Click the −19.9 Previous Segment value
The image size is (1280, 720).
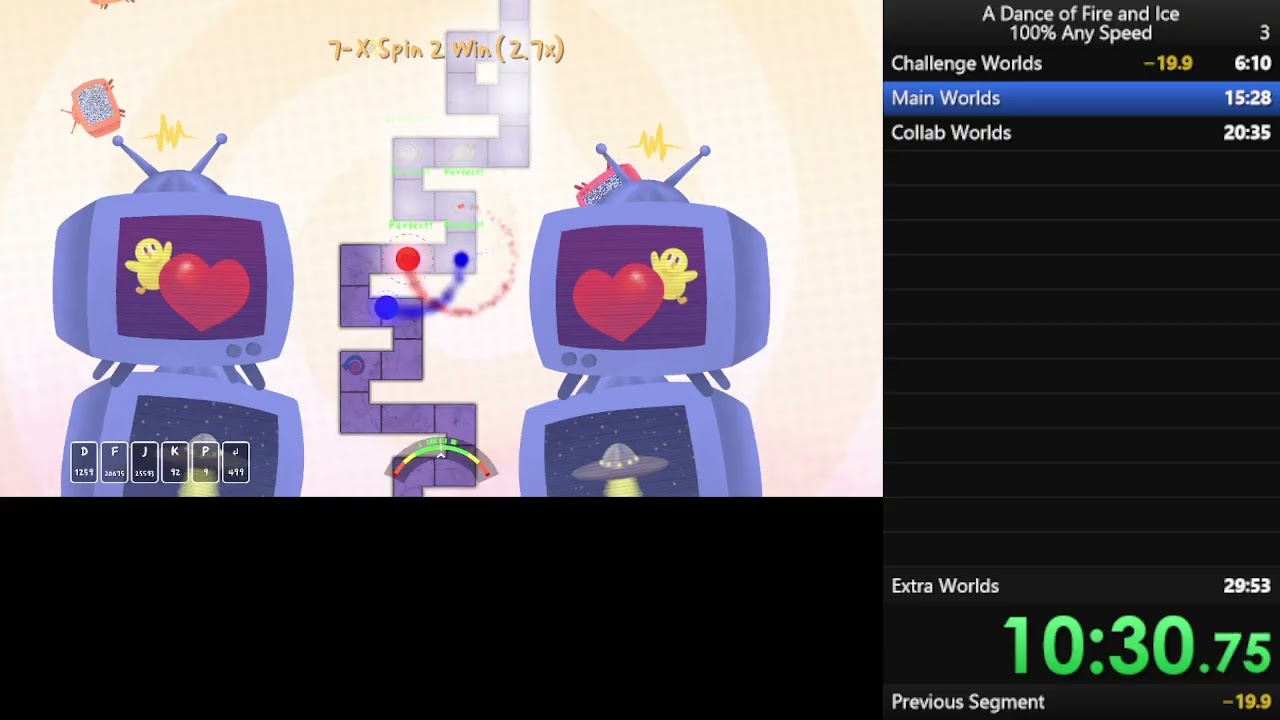point(1246,702)
